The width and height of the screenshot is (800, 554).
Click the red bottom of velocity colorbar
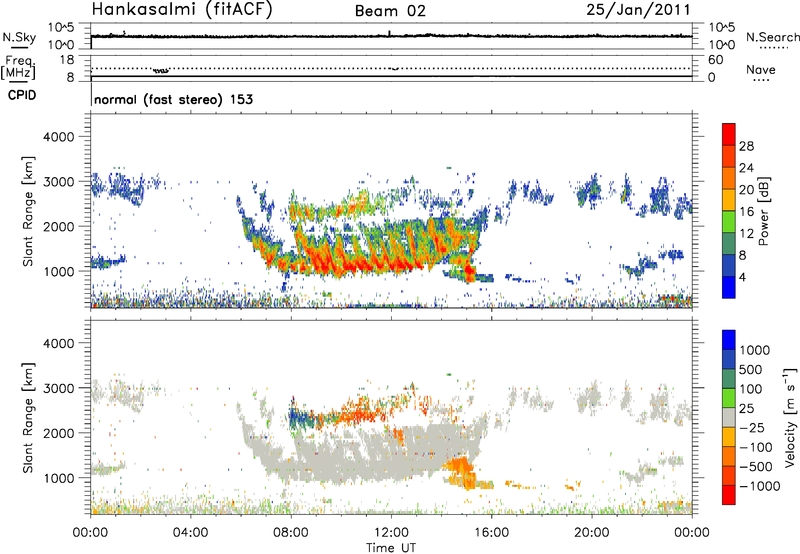pos(729,495)
